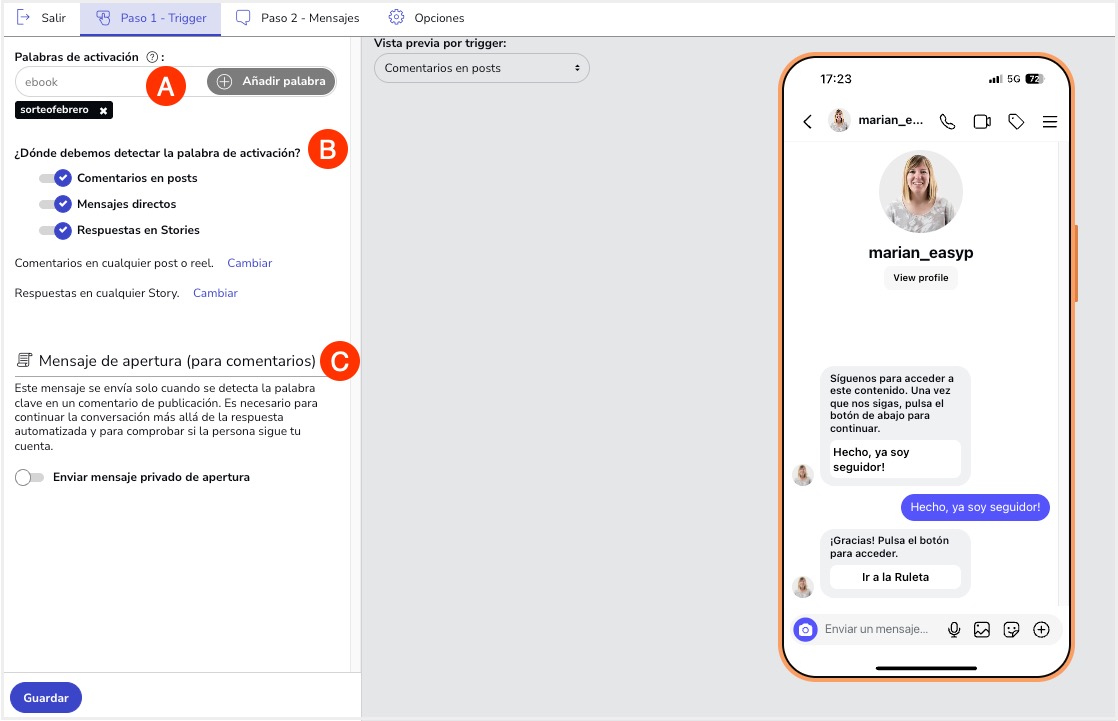This screenshot has height=721, width=1118.
Task: Open the Vista previa por trigger dropdown
Action: [x=481, y=68]
